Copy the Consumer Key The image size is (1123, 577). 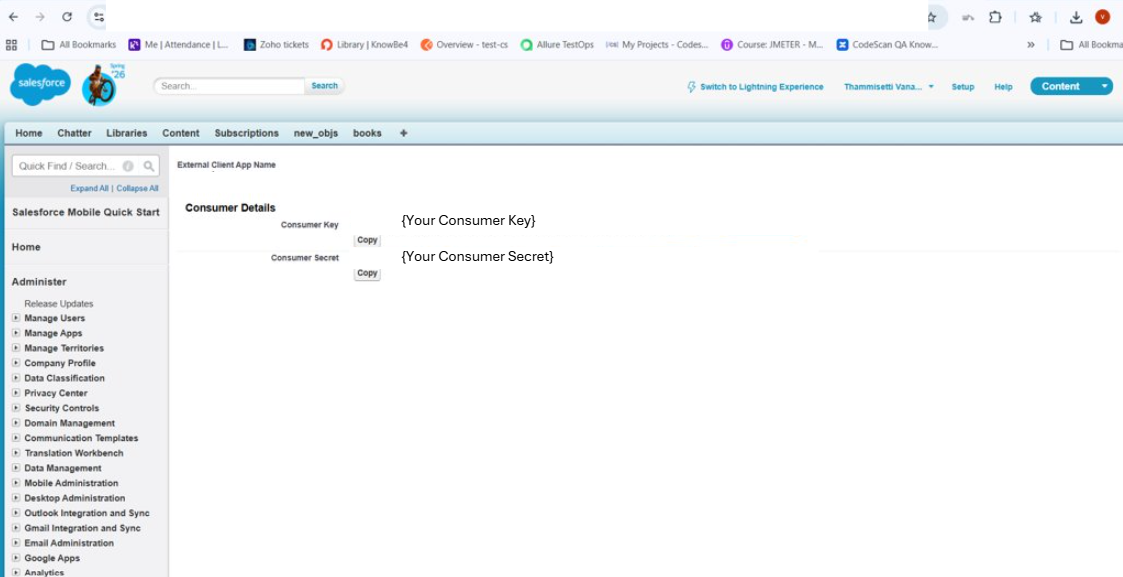coord(367,240)
